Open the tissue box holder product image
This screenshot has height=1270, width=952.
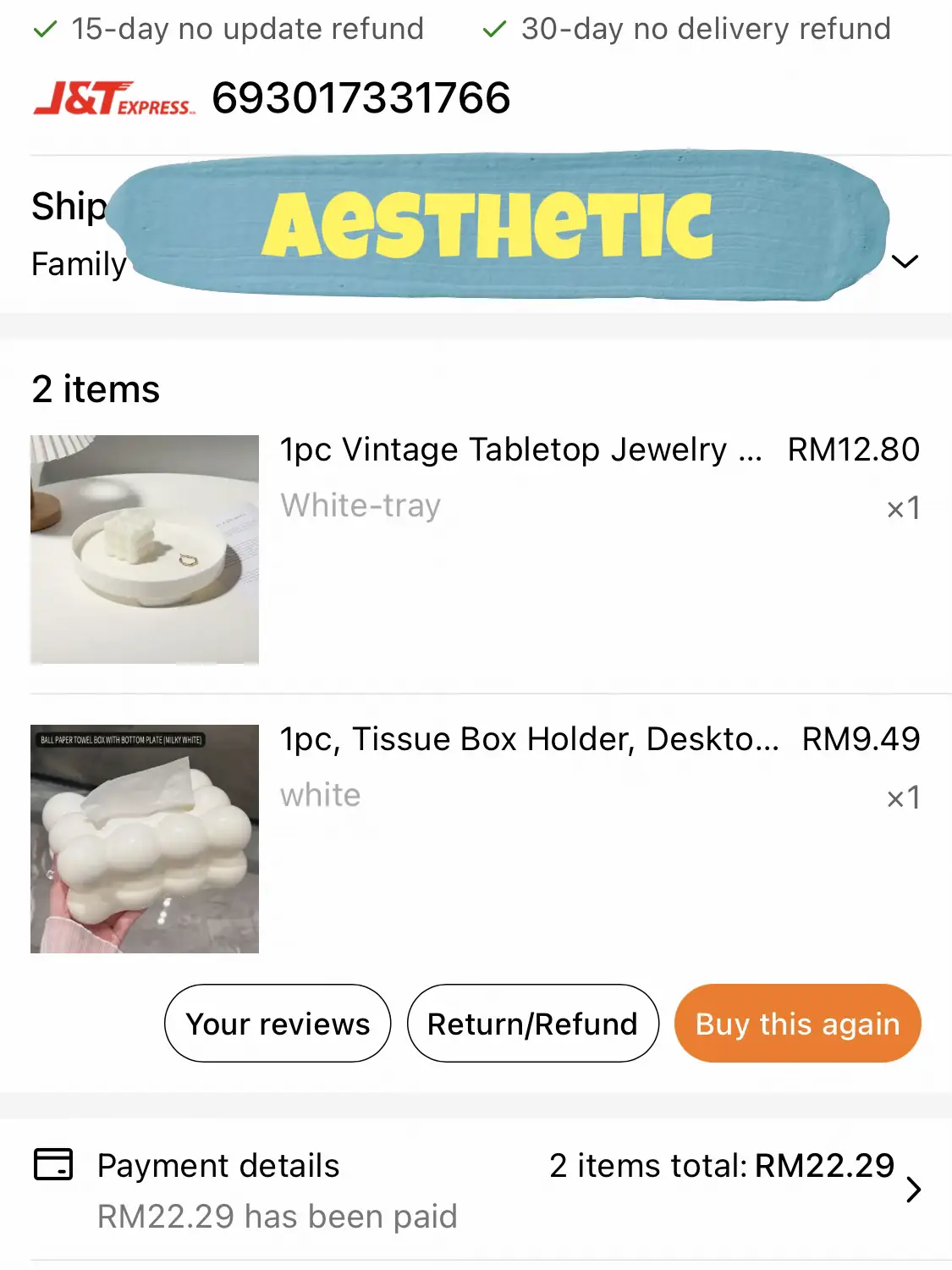click(x=145, y=839)
